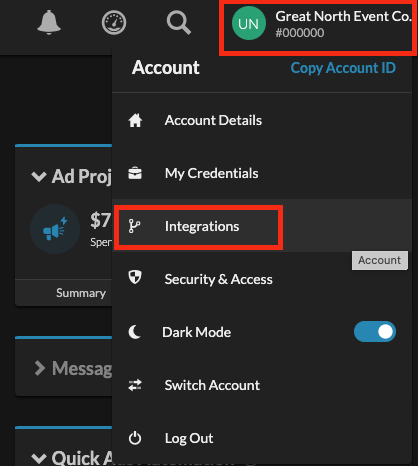Click the green UN avatar circle
The height and width of the screenshot is (466, 418).
(x=249, y=23)
